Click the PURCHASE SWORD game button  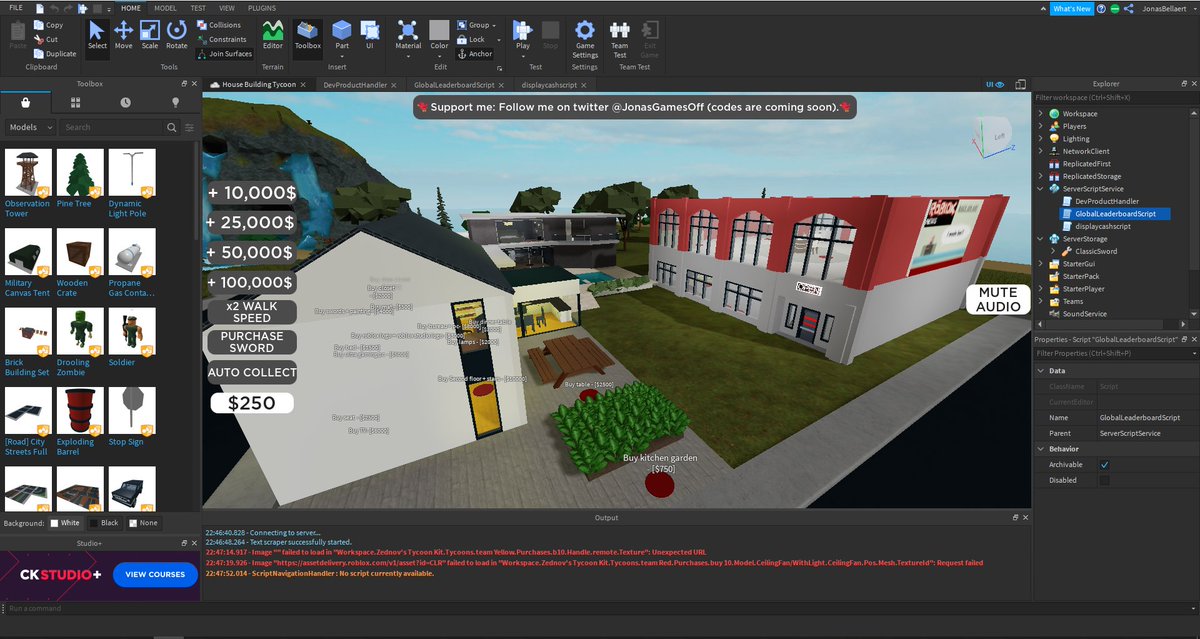pos(252,341)
